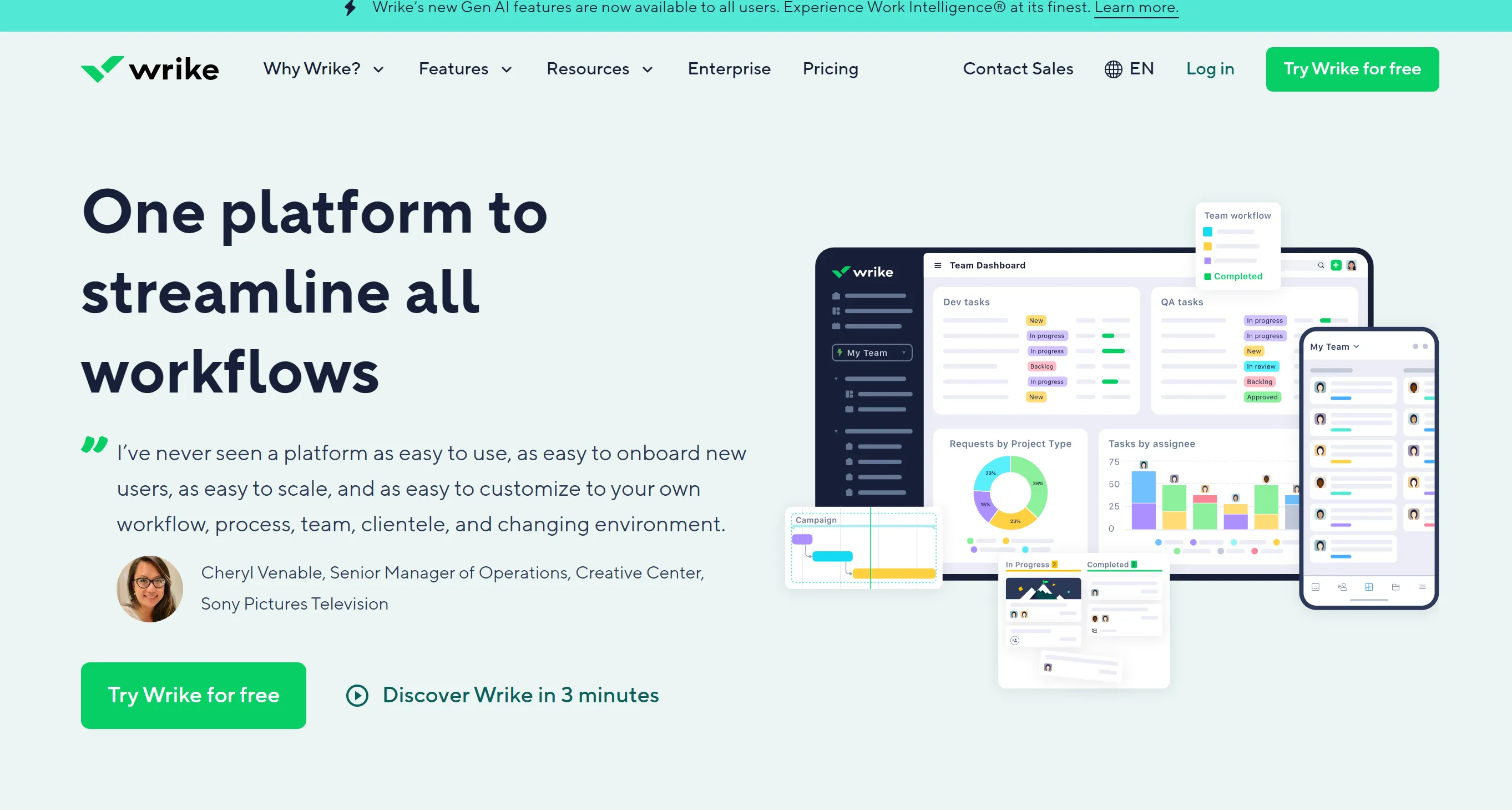The width and height of the screenshot is (1512, 810).
Task: Open the My Team chevron on the mobile mockup
Action: (x=1357, y=346)
